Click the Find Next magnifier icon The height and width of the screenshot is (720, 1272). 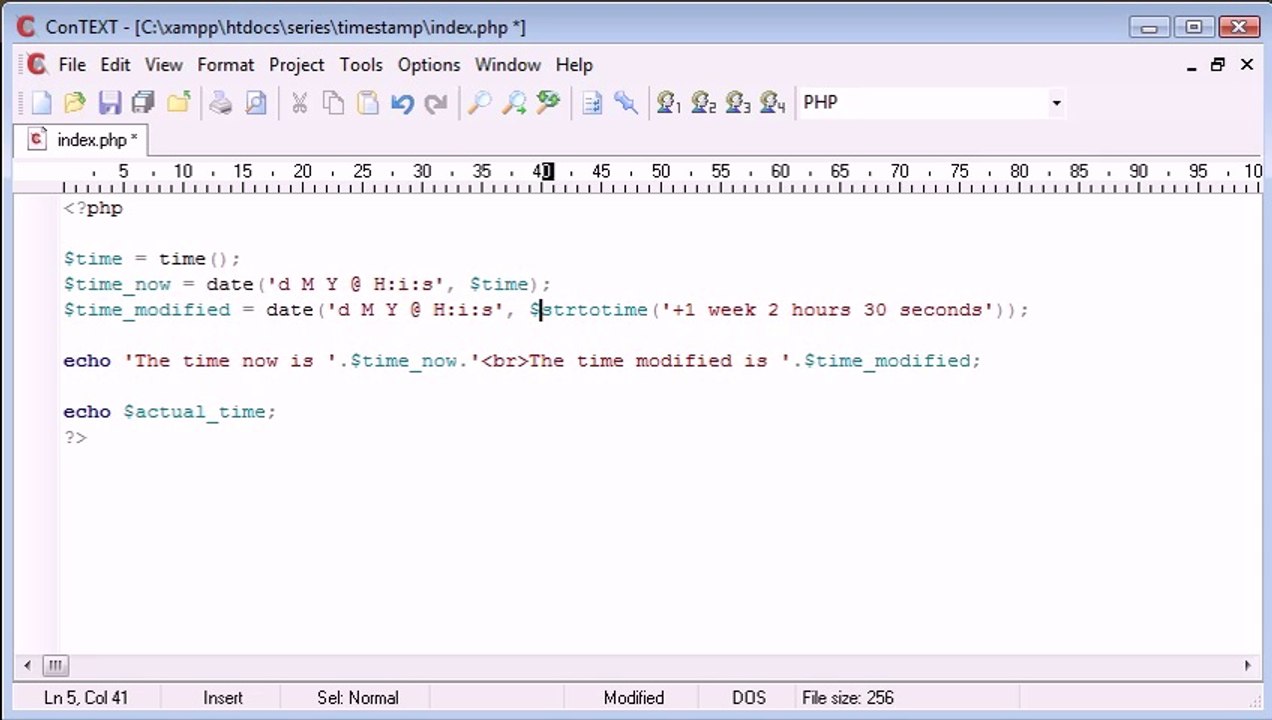point(514,102)
